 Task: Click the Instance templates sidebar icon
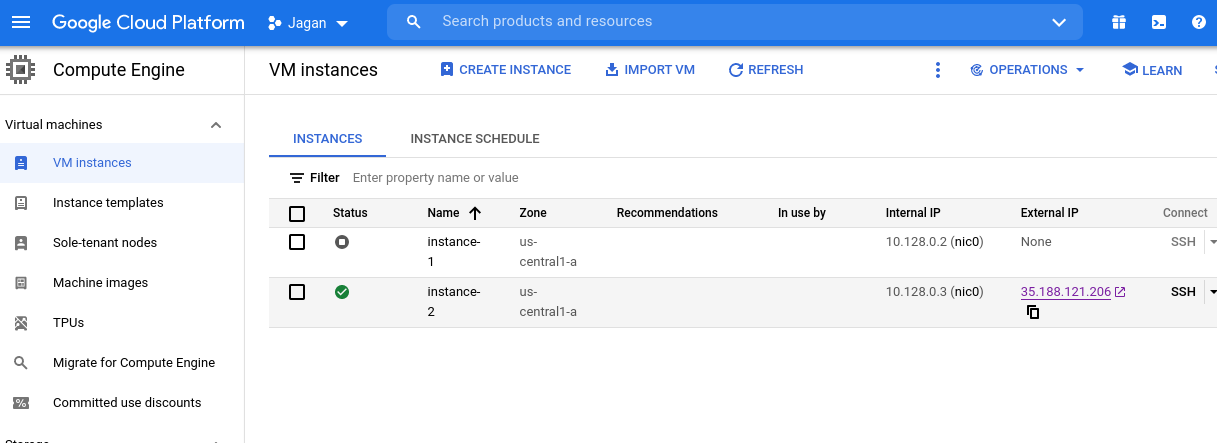click(21, 203)
